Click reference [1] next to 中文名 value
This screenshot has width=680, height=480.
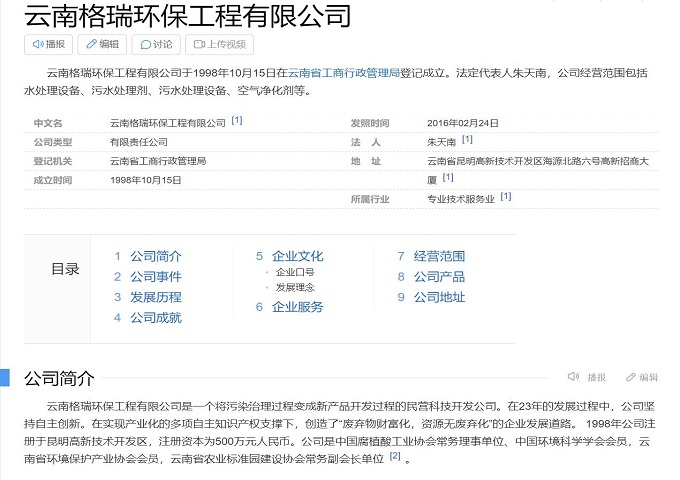pyautogui.click(x=237, y=120)
